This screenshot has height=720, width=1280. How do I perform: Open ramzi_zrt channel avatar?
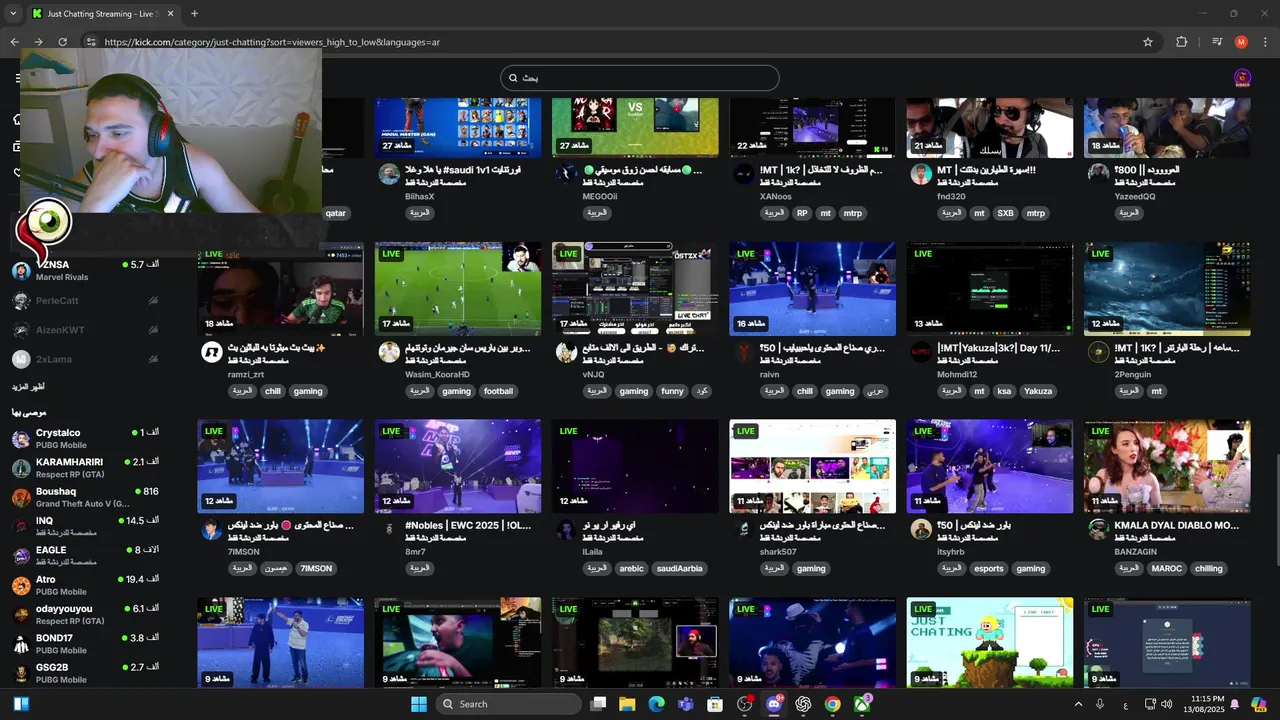[211, 352]
